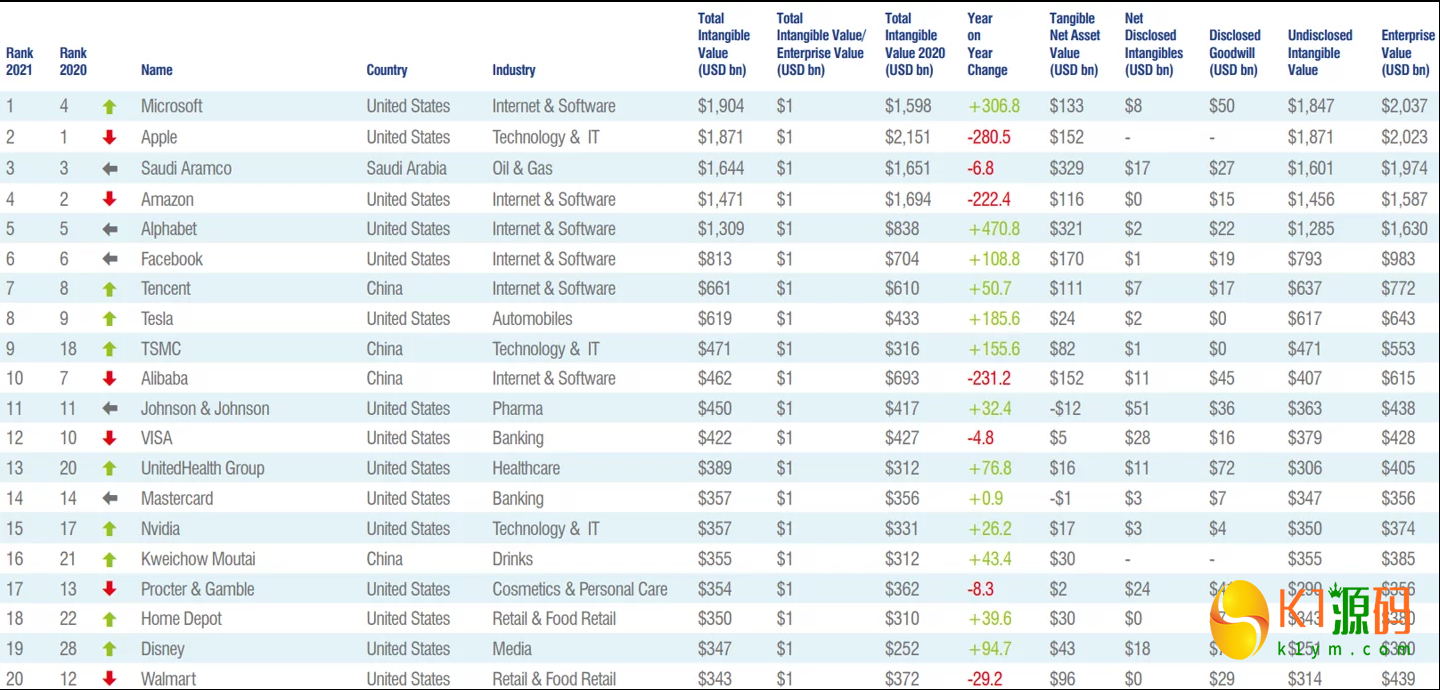Click the "Year on Year Change" column header
1440x690 pixels.
pyautogui.click(x=987, y=44)
